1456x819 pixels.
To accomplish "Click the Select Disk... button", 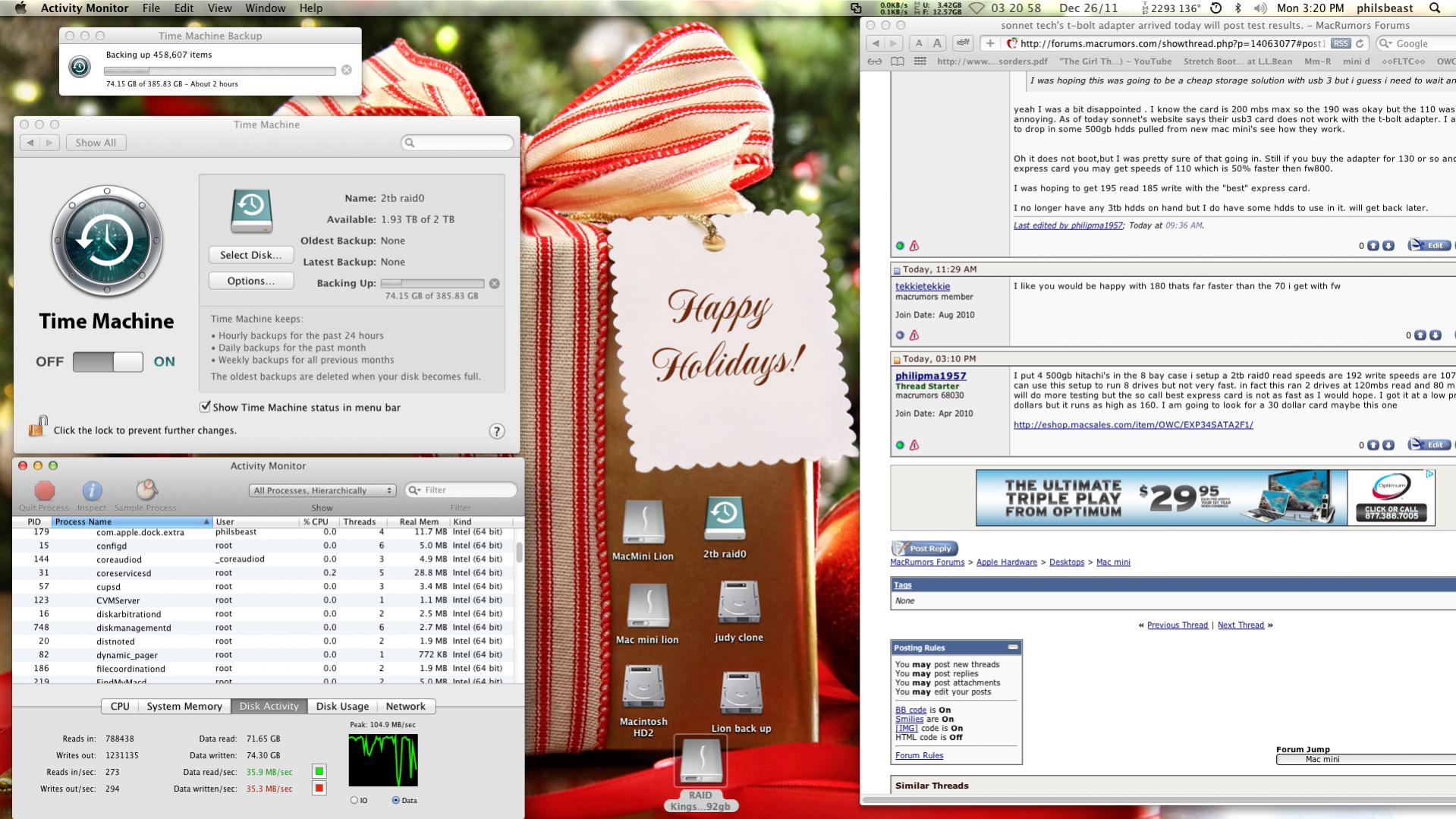I will 251,255.
